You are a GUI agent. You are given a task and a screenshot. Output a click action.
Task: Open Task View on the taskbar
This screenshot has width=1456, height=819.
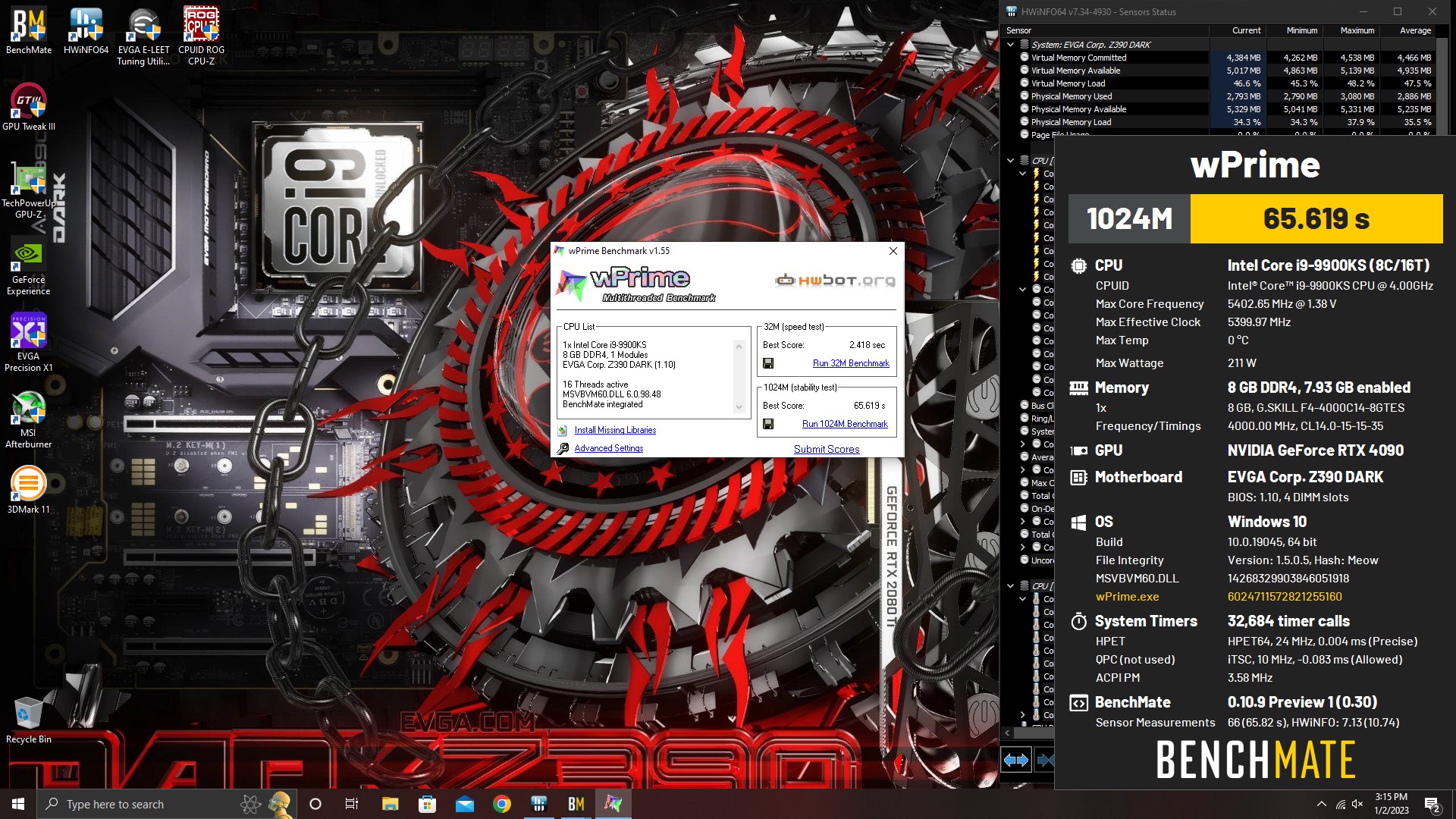(351, 804)
